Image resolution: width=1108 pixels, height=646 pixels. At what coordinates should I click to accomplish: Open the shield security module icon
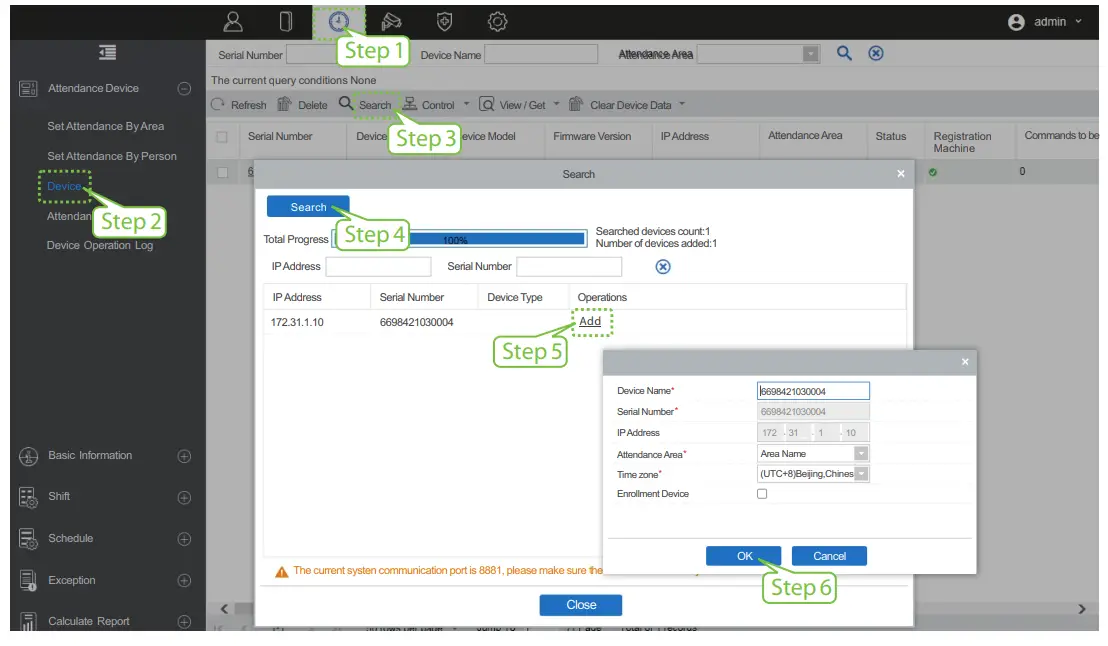pyautogui.click(x=444, y=22)
